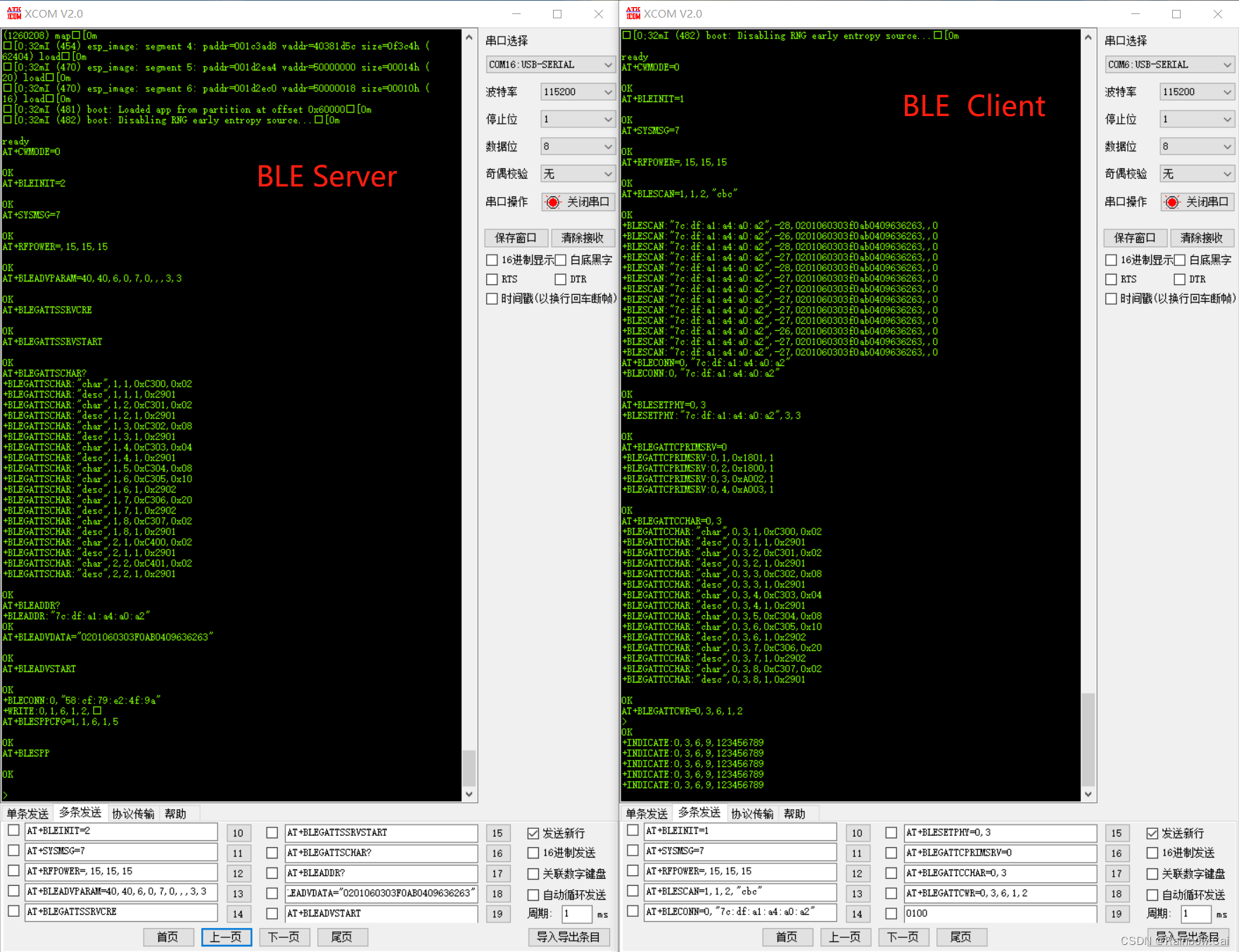Click 保存窗口 button in left window
The height and width of the screenshot is (952, 1239).
(x=516, y=238)
